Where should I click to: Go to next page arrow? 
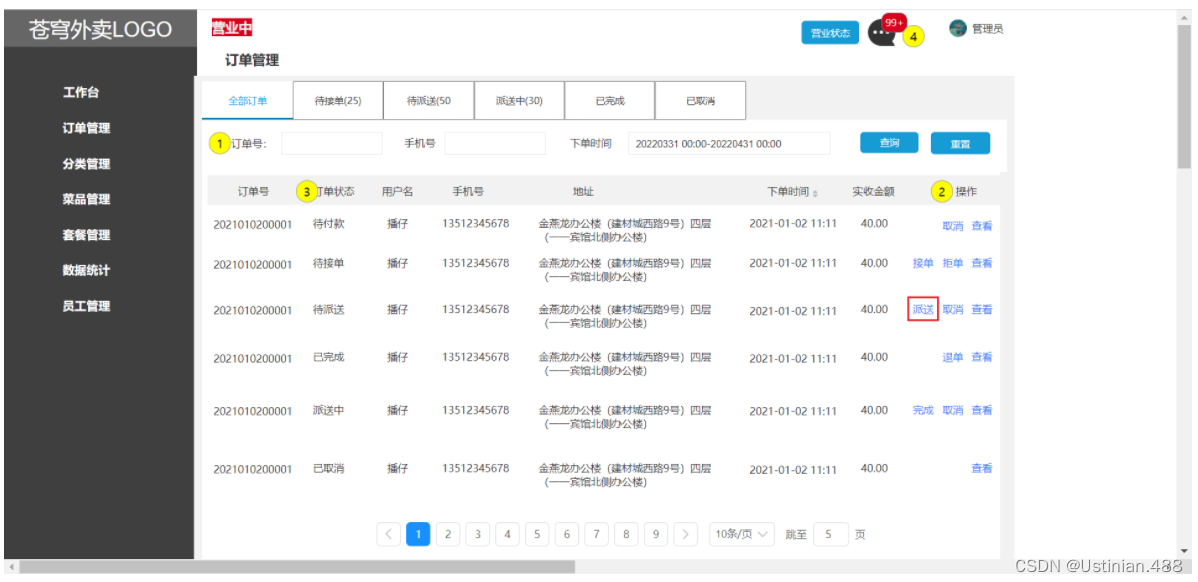point(685,534)
